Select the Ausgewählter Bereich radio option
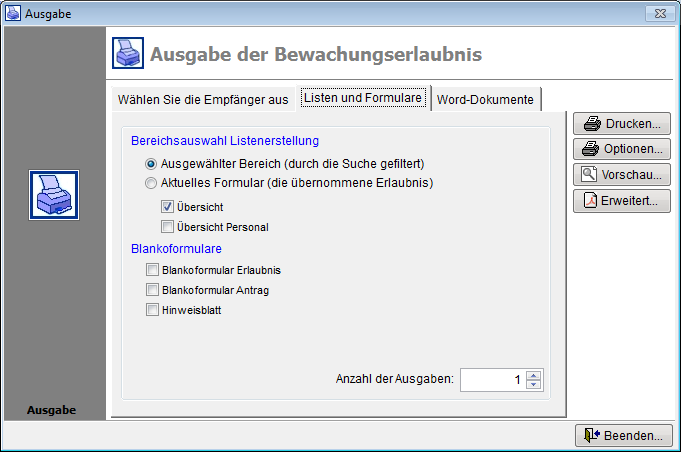The width and height of the screenshot is (681, 452). click(x=151, y=163)
